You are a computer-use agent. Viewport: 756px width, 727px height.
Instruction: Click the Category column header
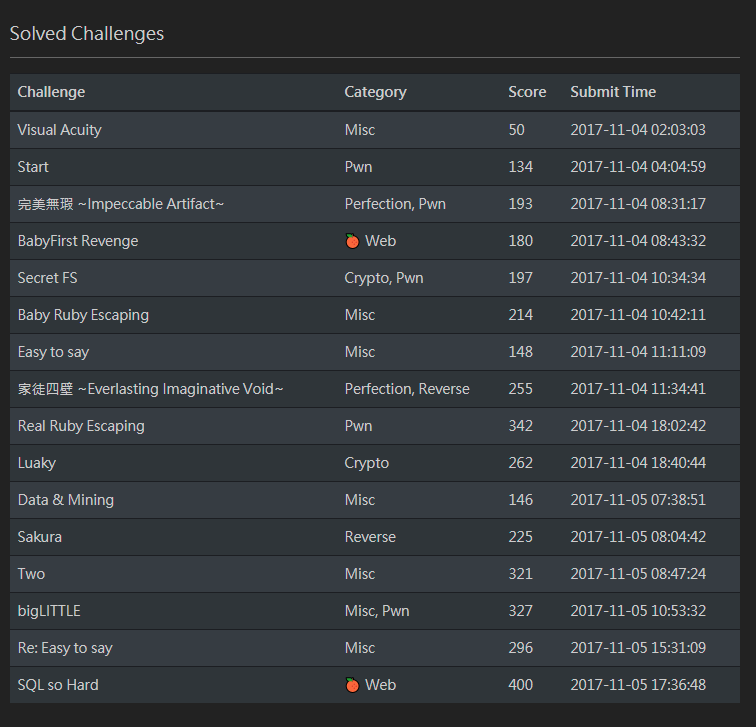coord(375,92)
